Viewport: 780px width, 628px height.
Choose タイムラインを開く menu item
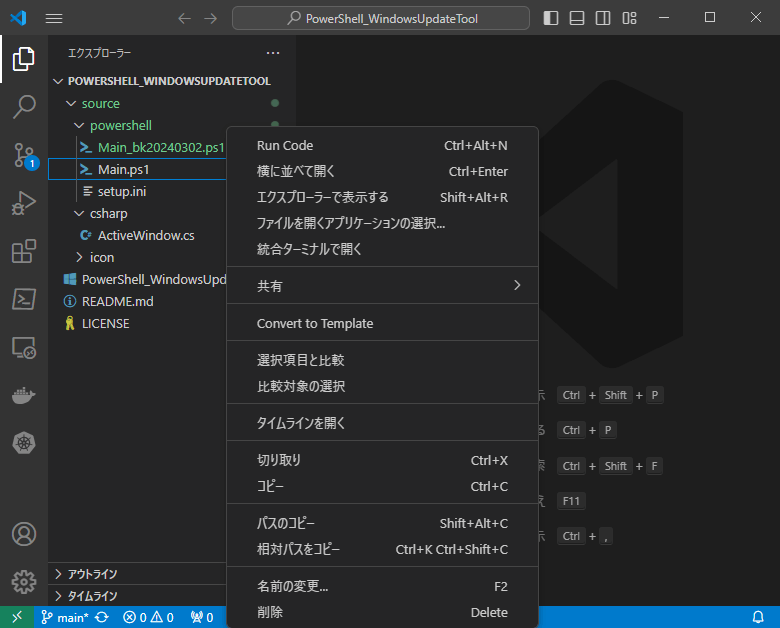tap(382, 423)
